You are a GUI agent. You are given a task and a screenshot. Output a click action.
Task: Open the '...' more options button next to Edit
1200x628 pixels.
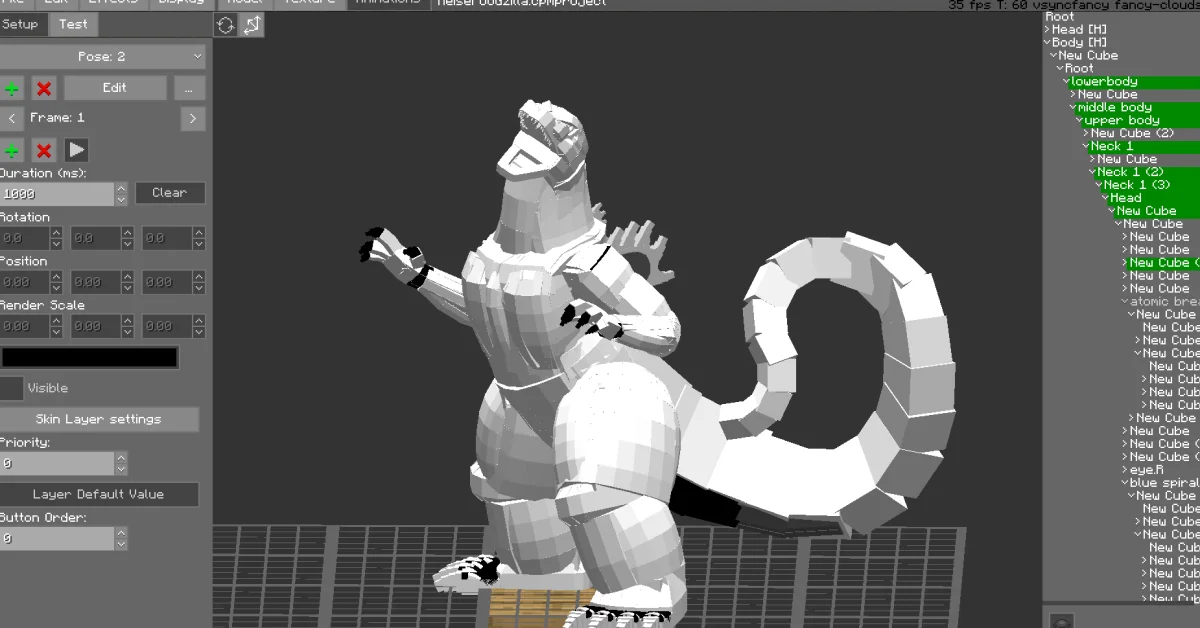tap(189, 88)
